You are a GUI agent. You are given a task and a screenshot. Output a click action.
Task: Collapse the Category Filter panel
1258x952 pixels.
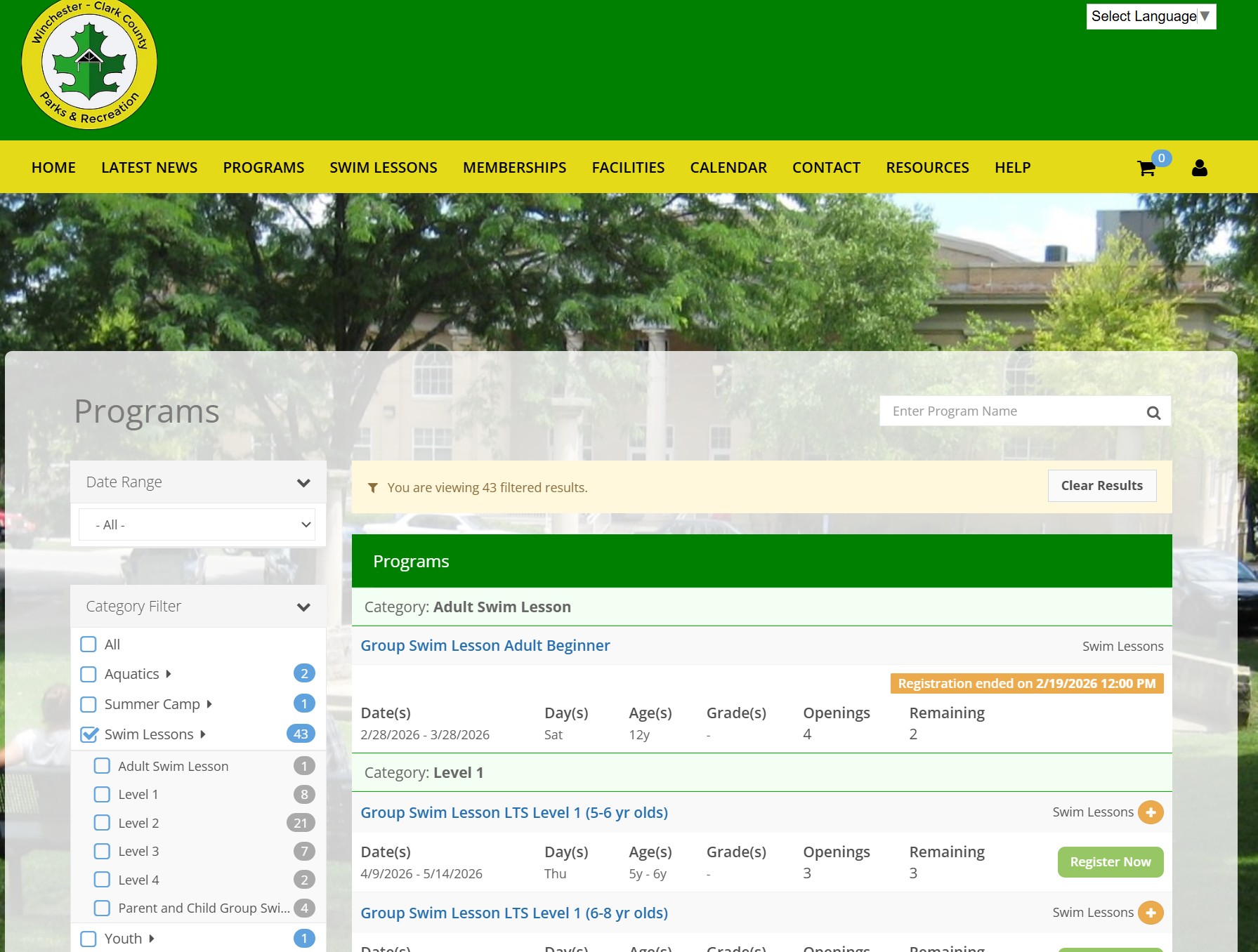pos(303,607)
